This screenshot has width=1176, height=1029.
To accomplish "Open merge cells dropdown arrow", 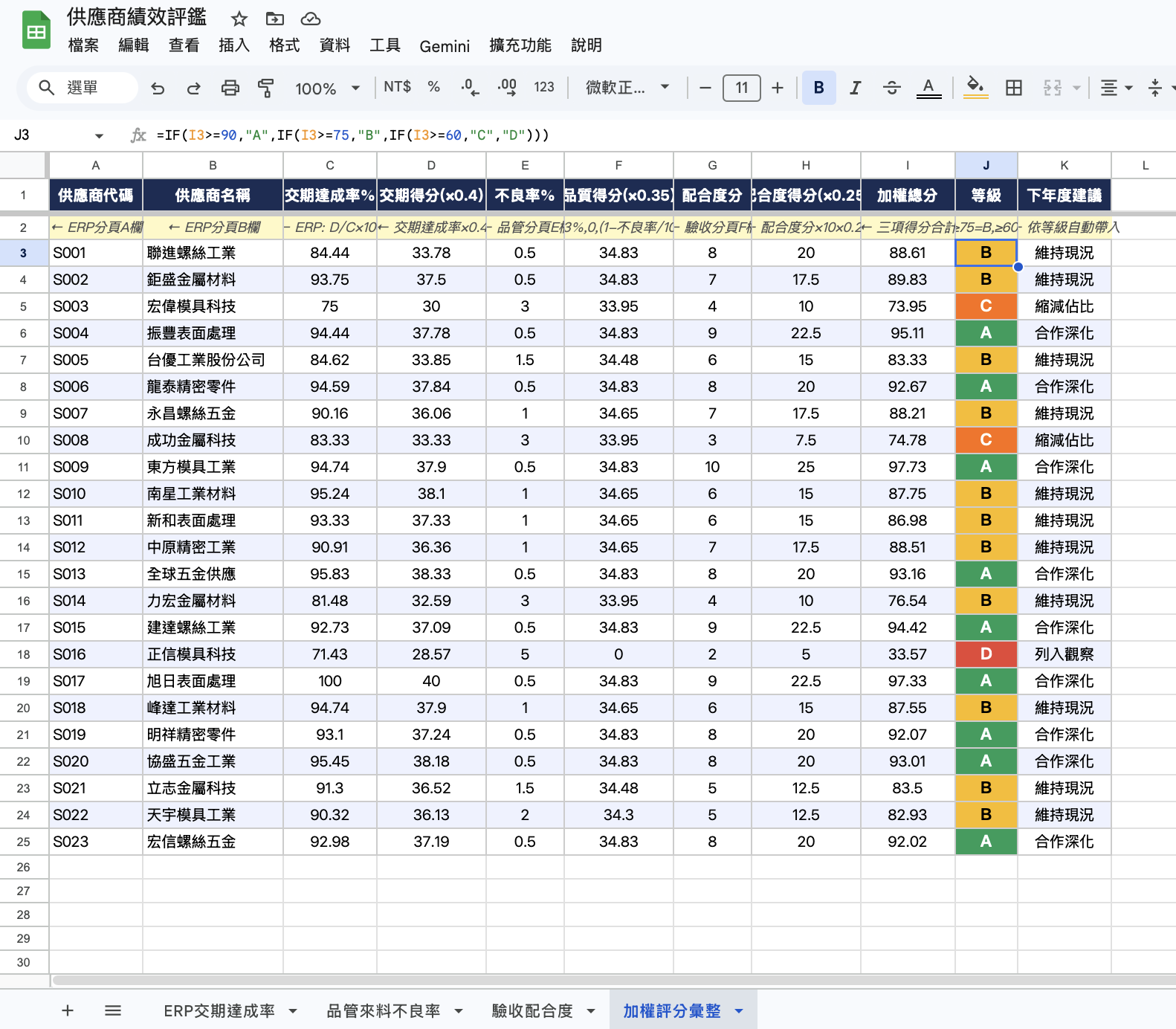I will (x=1076, y=88).
